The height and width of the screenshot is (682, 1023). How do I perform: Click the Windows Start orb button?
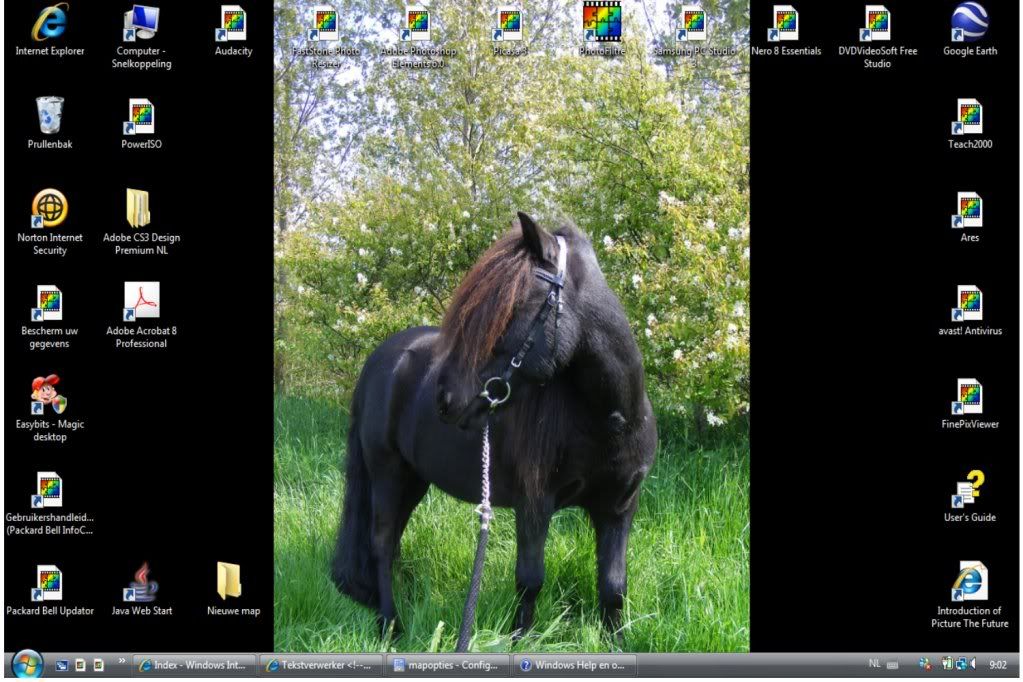tap(27, 665)
